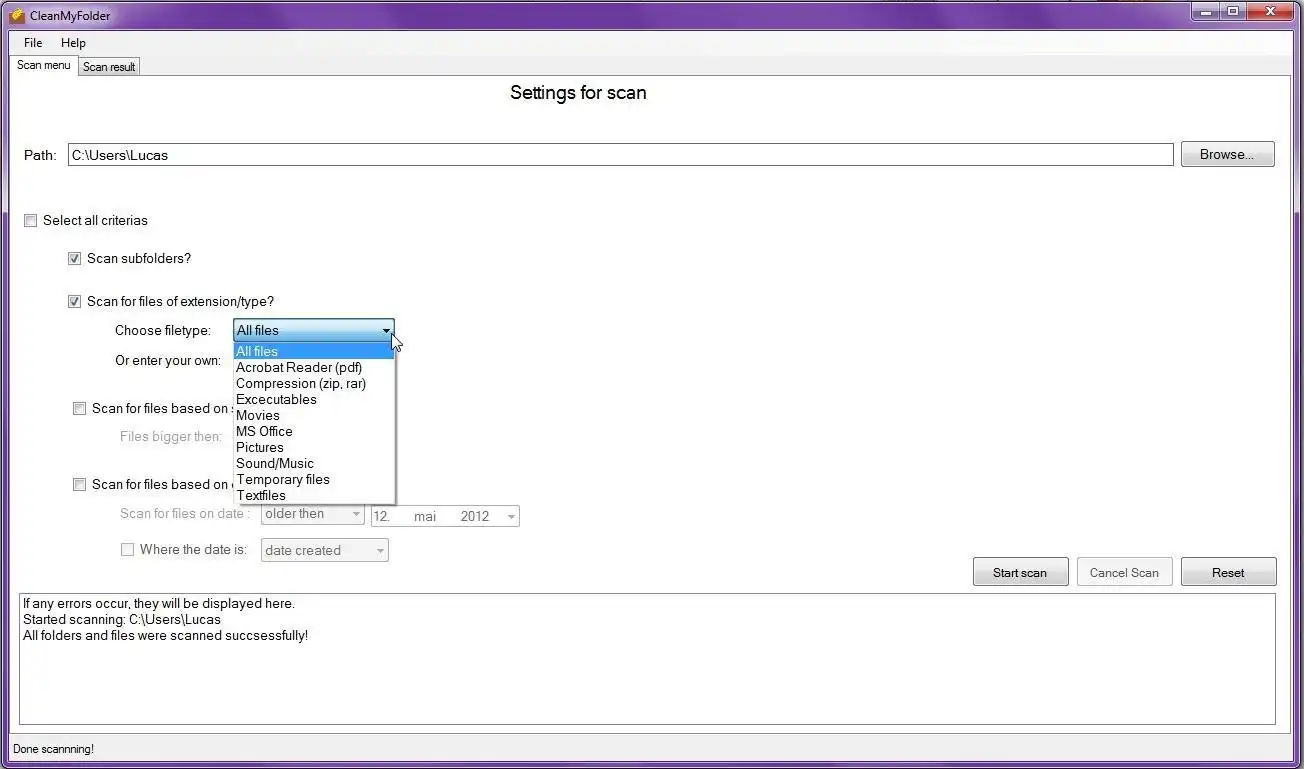Select Sound/Music filetype option

(x=314, y=463)
